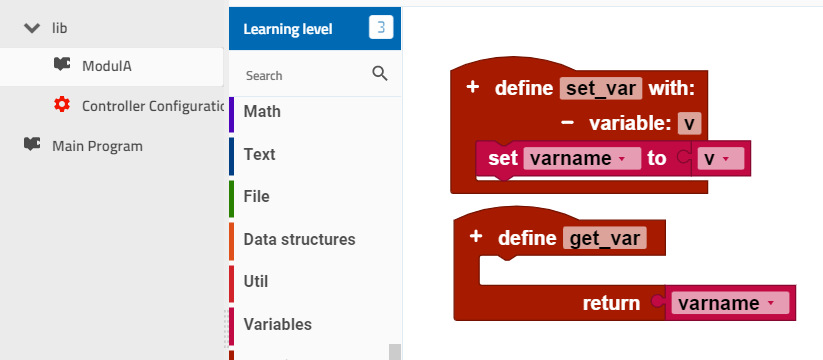Viewport: 823px width, 360px height.
Task: Edit the set_var function name field
Action: point(601,88)
